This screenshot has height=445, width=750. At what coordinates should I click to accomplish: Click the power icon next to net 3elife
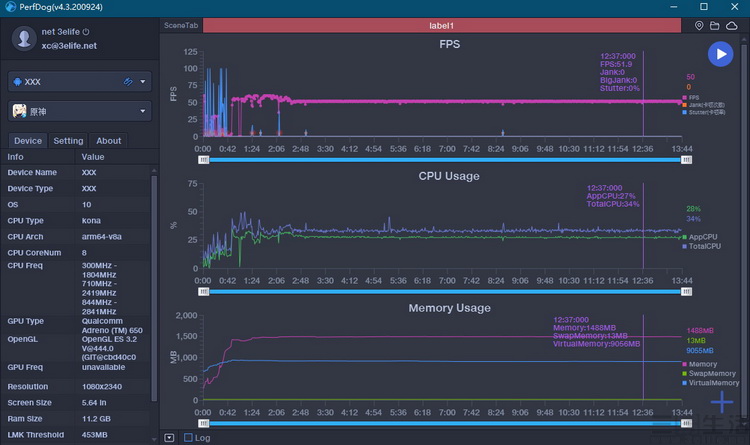pyautogui.click(x=86, y=32)
